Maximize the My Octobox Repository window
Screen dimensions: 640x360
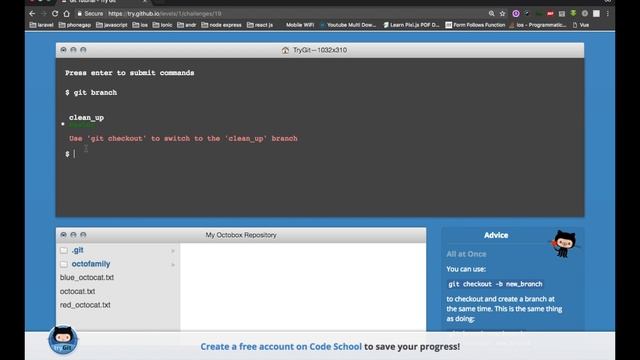(83, 235)
